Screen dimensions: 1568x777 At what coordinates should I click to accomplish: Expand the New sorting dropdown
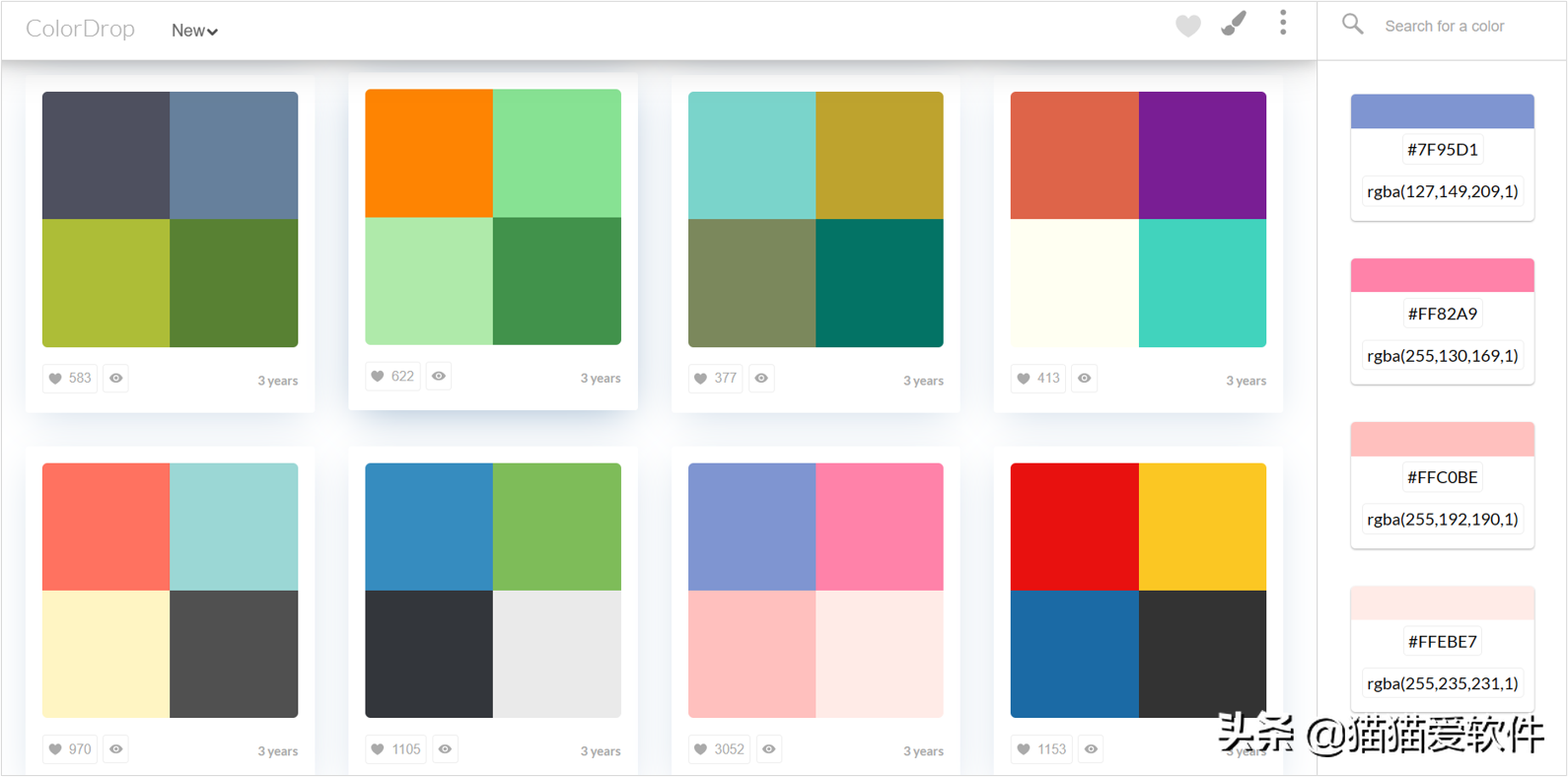point(194,31)
